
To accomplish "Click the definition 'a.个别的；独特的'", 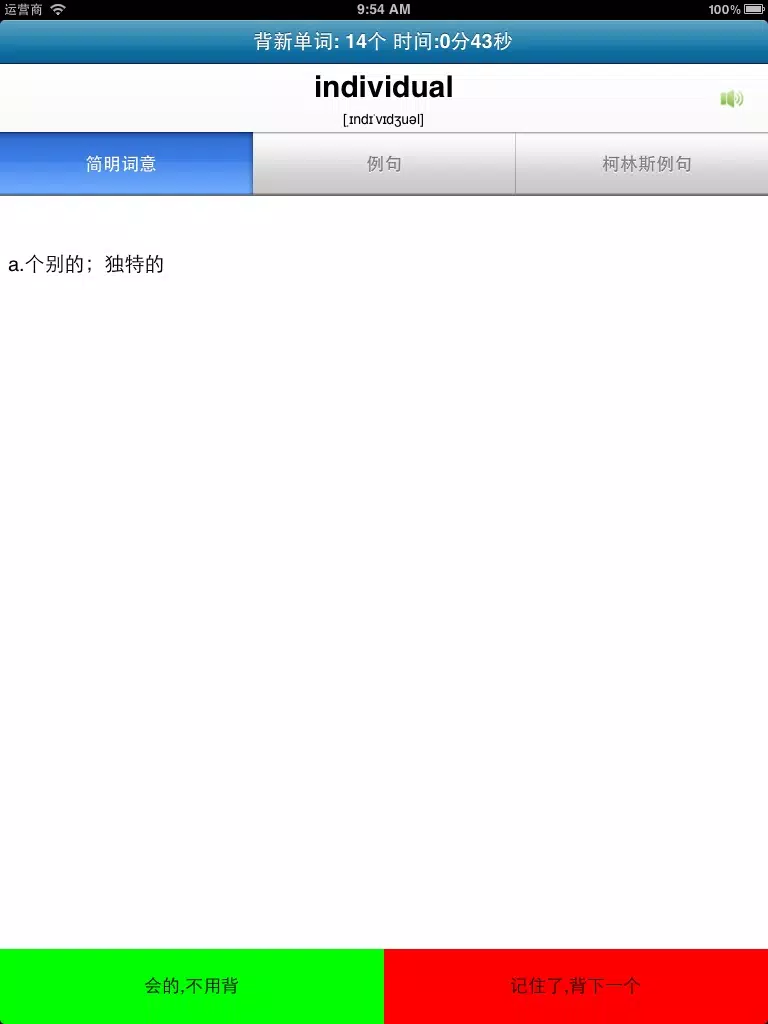I will pyautogui.click(x=86, y=265).
